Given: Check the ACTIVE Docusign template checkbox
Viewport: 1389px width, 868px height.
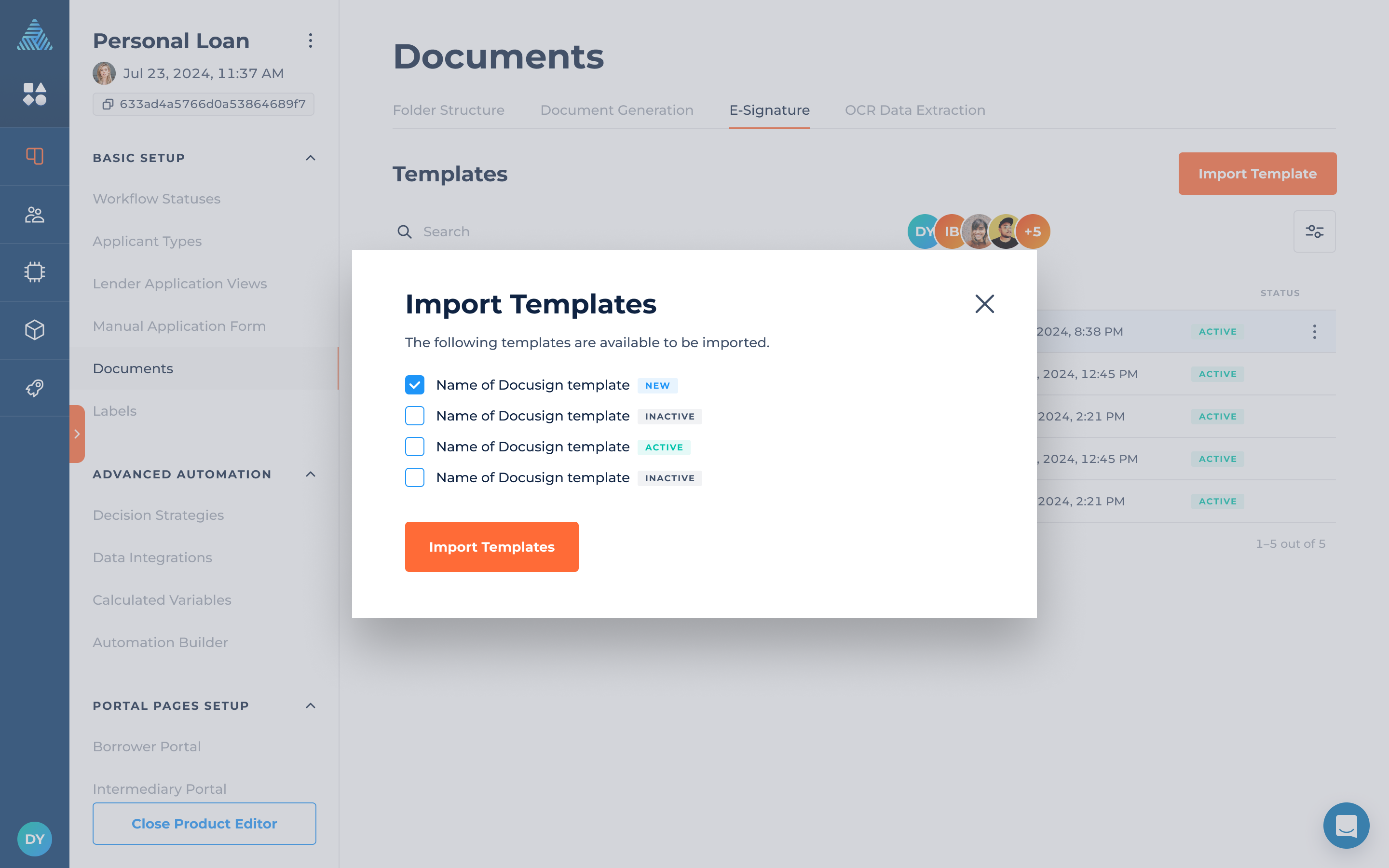Looking at the screenshot, I should [x=414, y=447].
